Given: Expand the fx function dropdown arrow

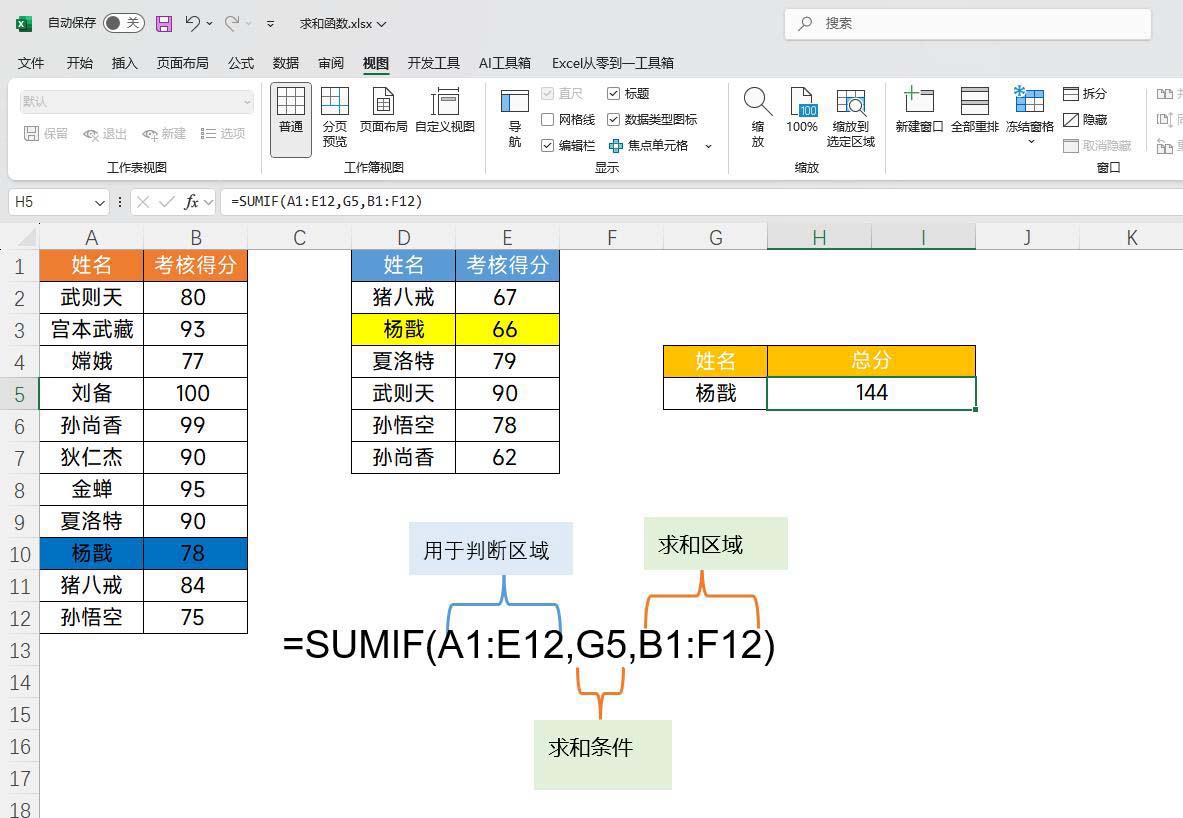Looking at the screenshot, I should pyautogui.click(x=208, y=202).
